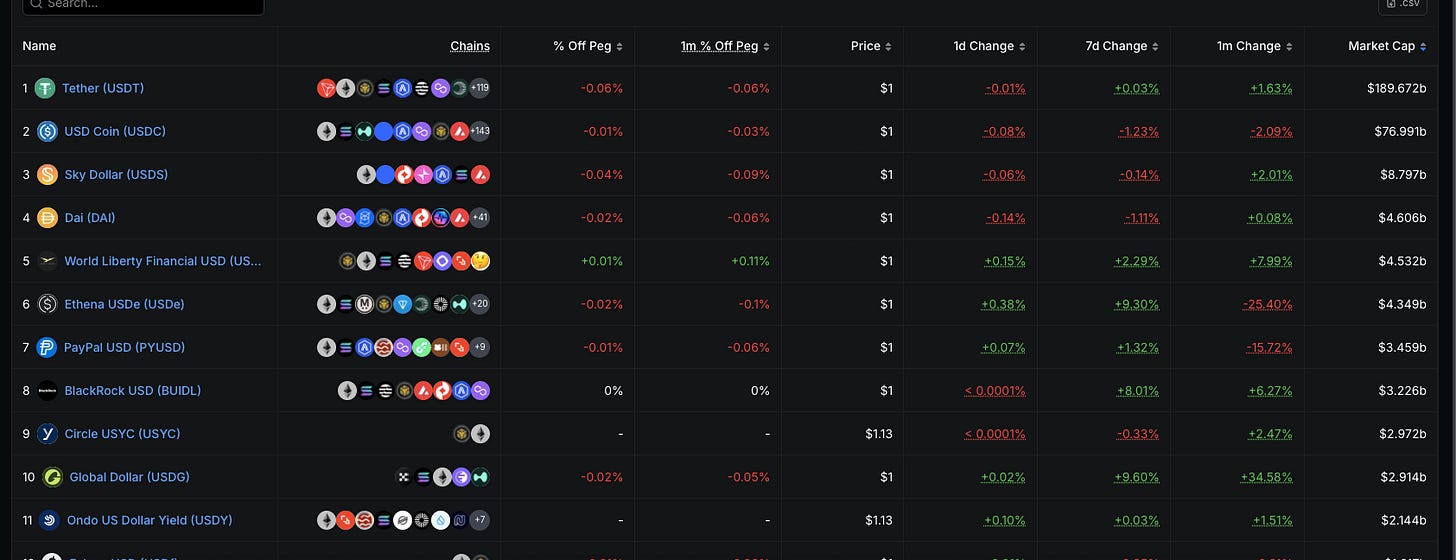Sort by 1m Change column header
This screenshot has width=1456, height=560.
[1255, 46]
